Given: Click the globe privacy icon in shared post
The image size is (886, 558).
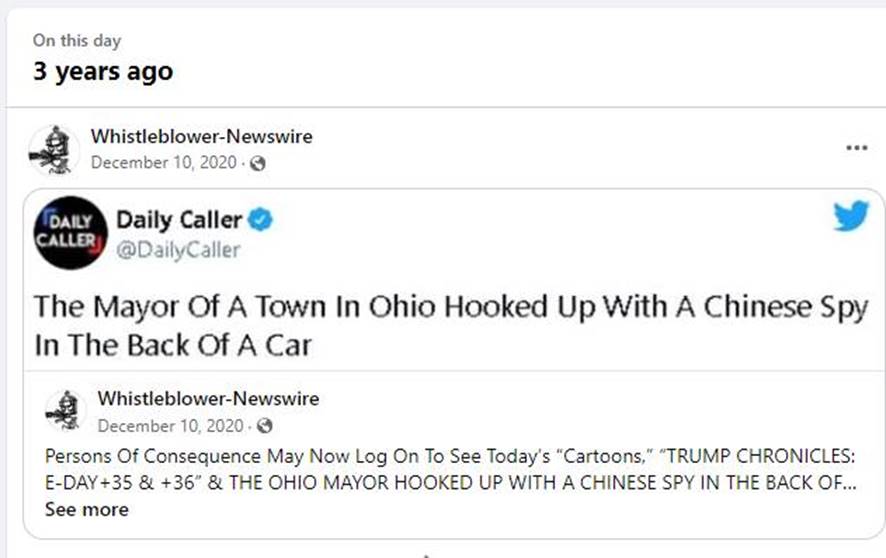Looking at the screenshot, I should tap(264, 426).
